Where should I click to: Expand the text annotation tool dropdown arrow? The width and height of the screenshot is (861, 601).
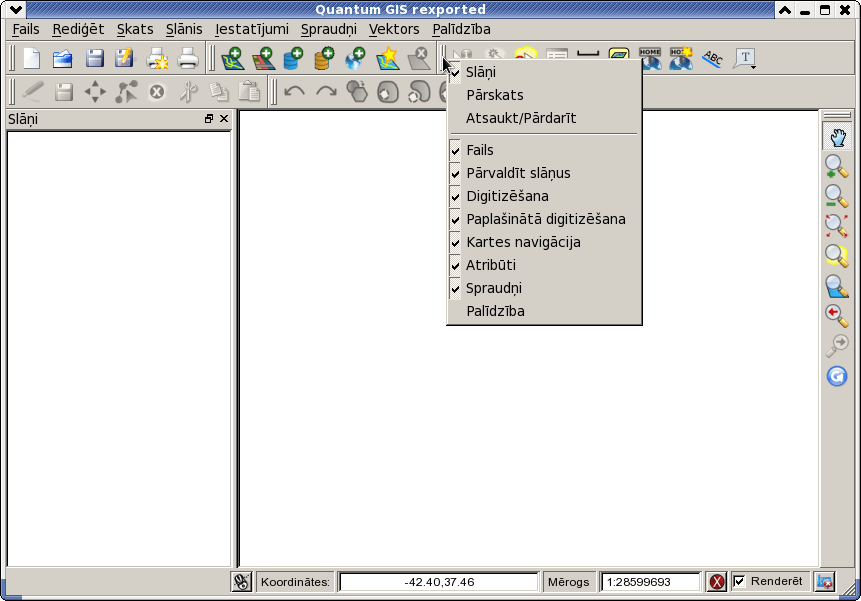(x=754, y=67)
